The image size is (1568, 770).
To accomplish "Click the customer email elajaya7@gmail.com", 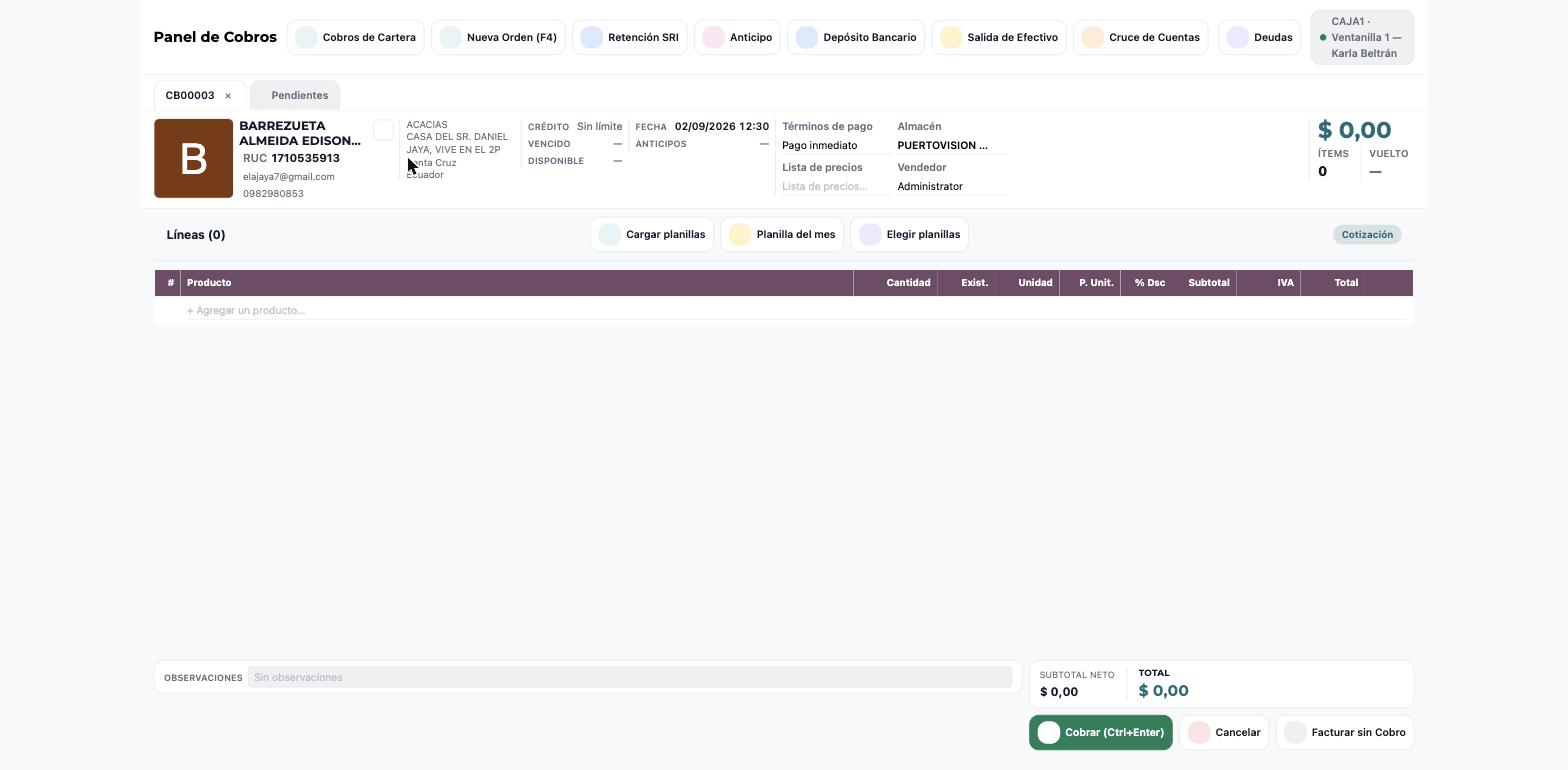I will [289, 177].
